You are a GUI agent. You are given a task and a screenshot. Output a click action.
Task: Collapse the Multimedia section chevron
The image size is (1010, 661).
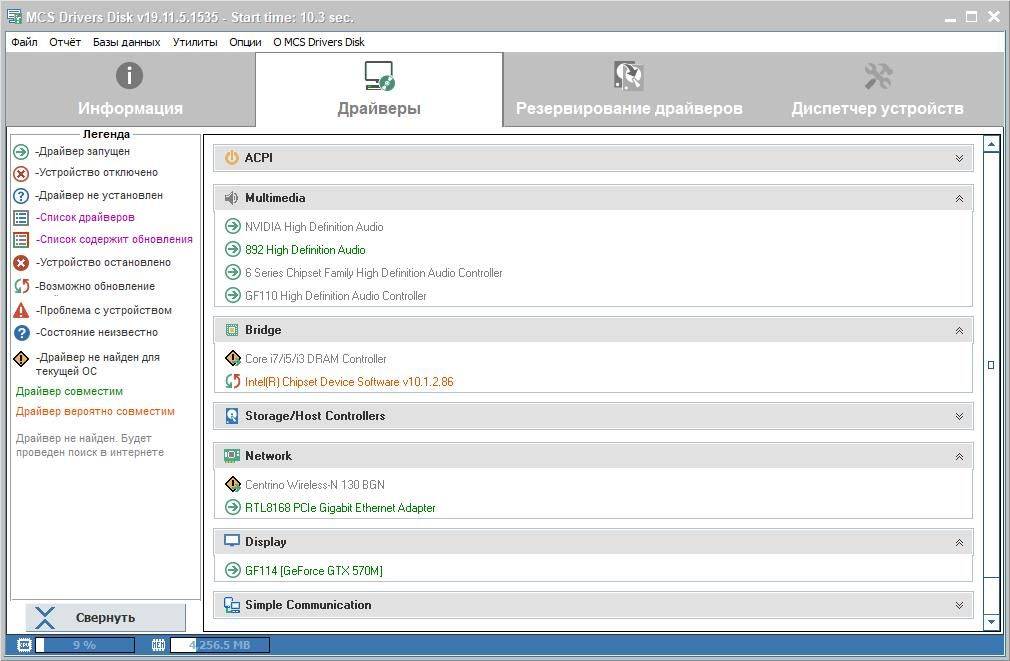click(x=959, y=198)
